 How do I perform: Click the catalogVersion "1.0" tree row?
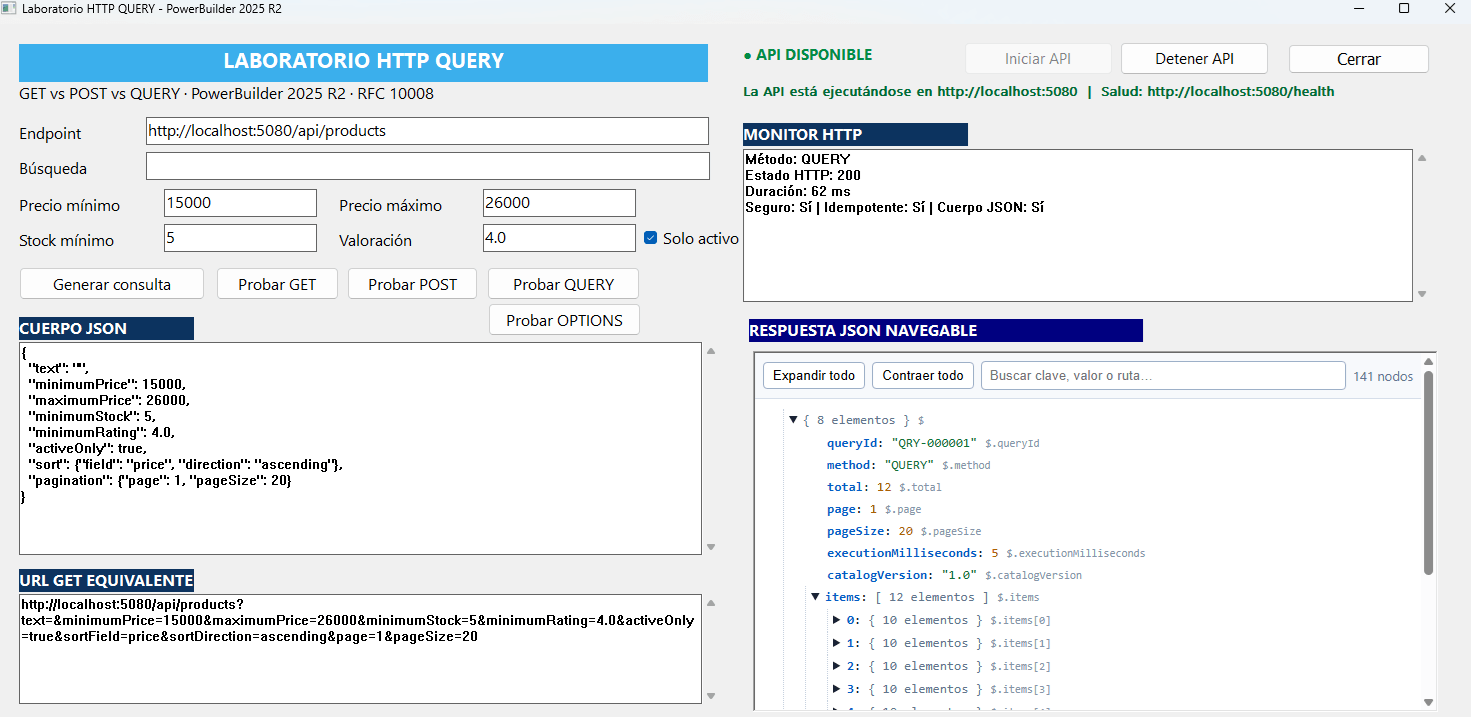point(954,575)
